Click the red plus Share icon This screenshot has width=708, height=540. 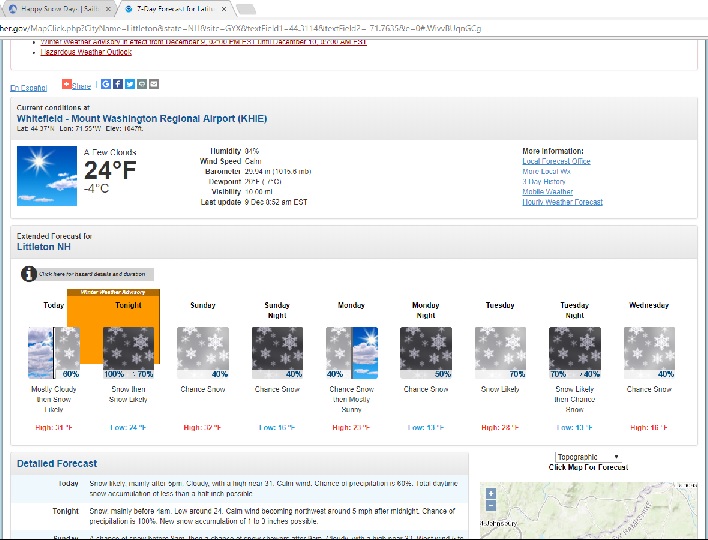67,84
